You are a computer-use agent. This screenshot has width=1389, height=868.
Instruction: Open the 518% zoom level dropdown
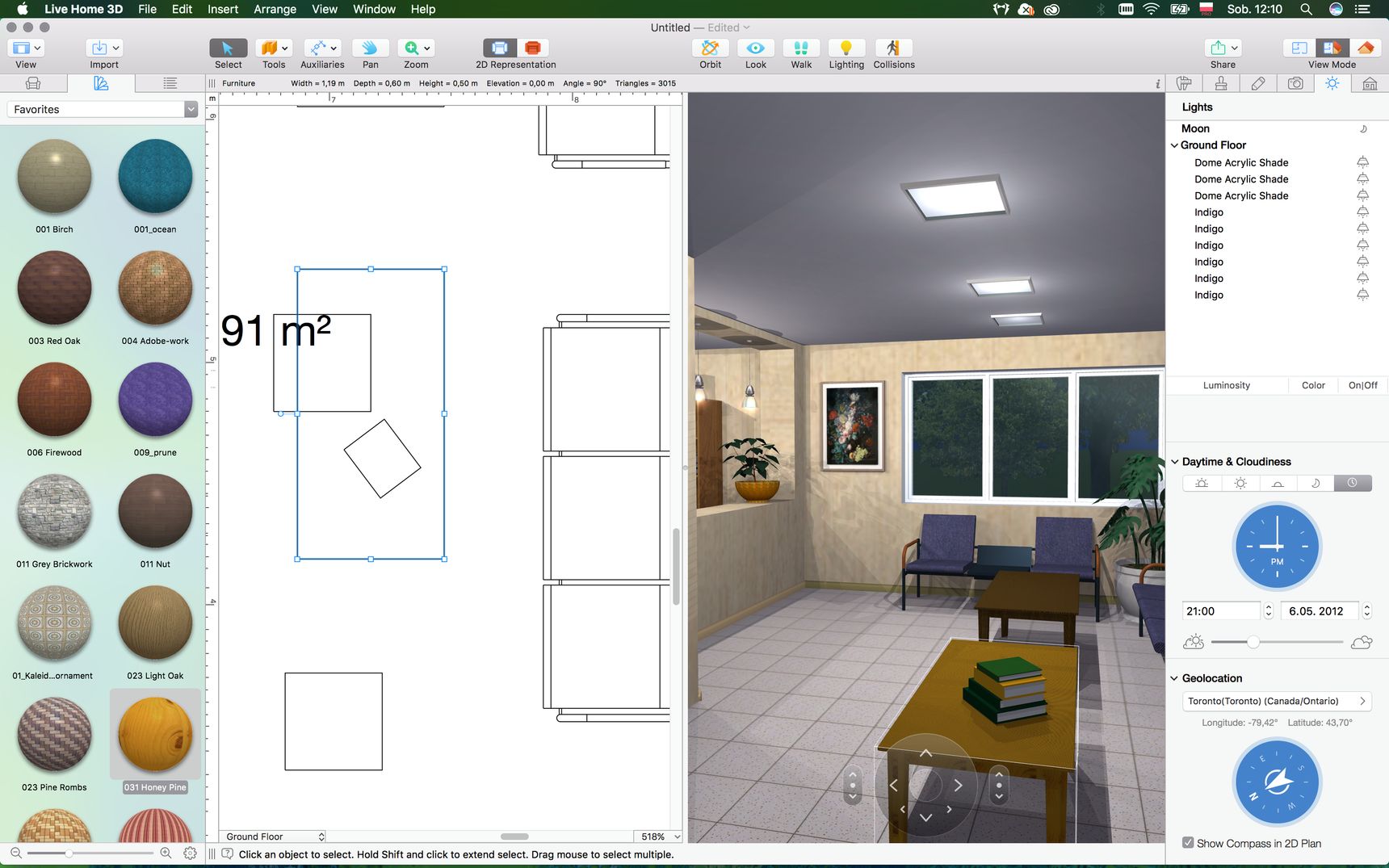coord(657,837)
